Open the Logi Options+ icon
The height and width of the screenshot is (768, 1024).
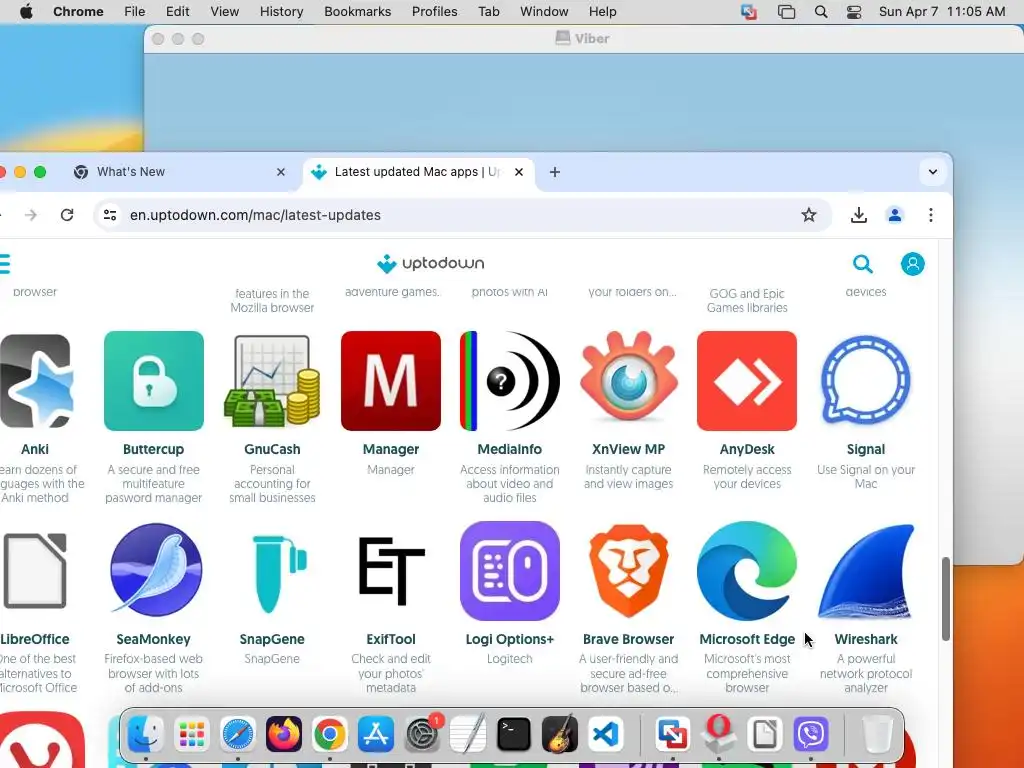tap(509, 571)
